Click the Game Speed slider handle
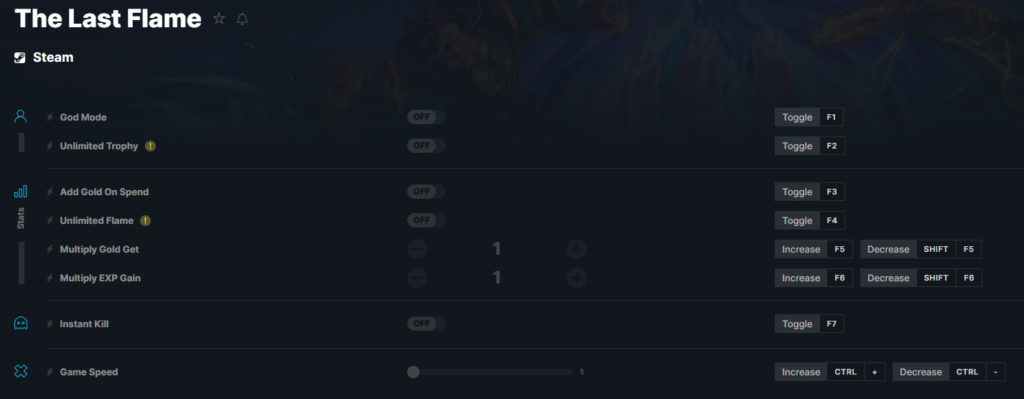Image resolution: width=1024 pixels, height=399 pixels. pyautogui.click(x=413, y=372)
